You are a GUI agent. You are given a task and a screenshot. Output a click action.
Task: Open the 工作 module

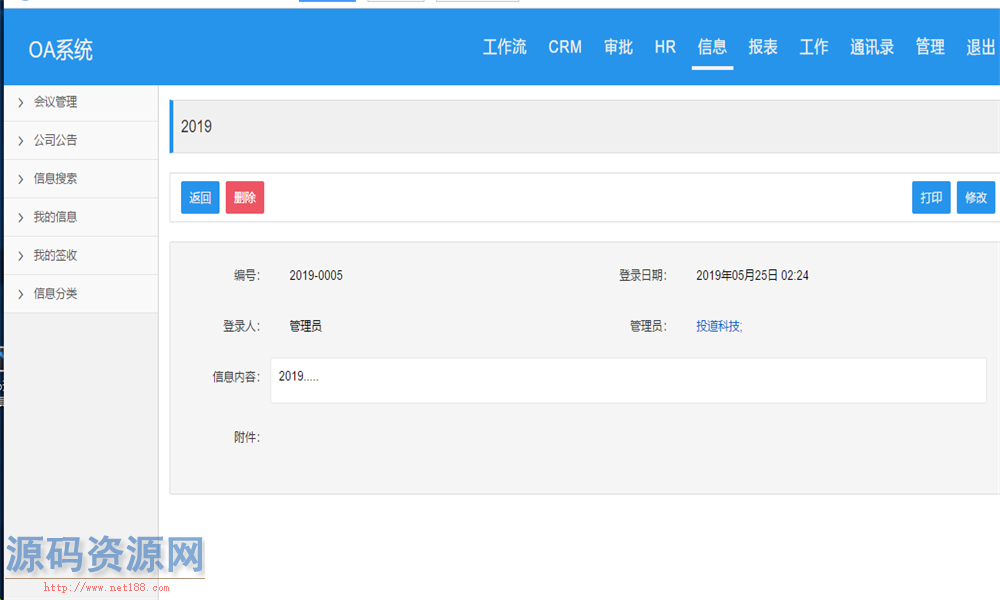pos(813,46)
